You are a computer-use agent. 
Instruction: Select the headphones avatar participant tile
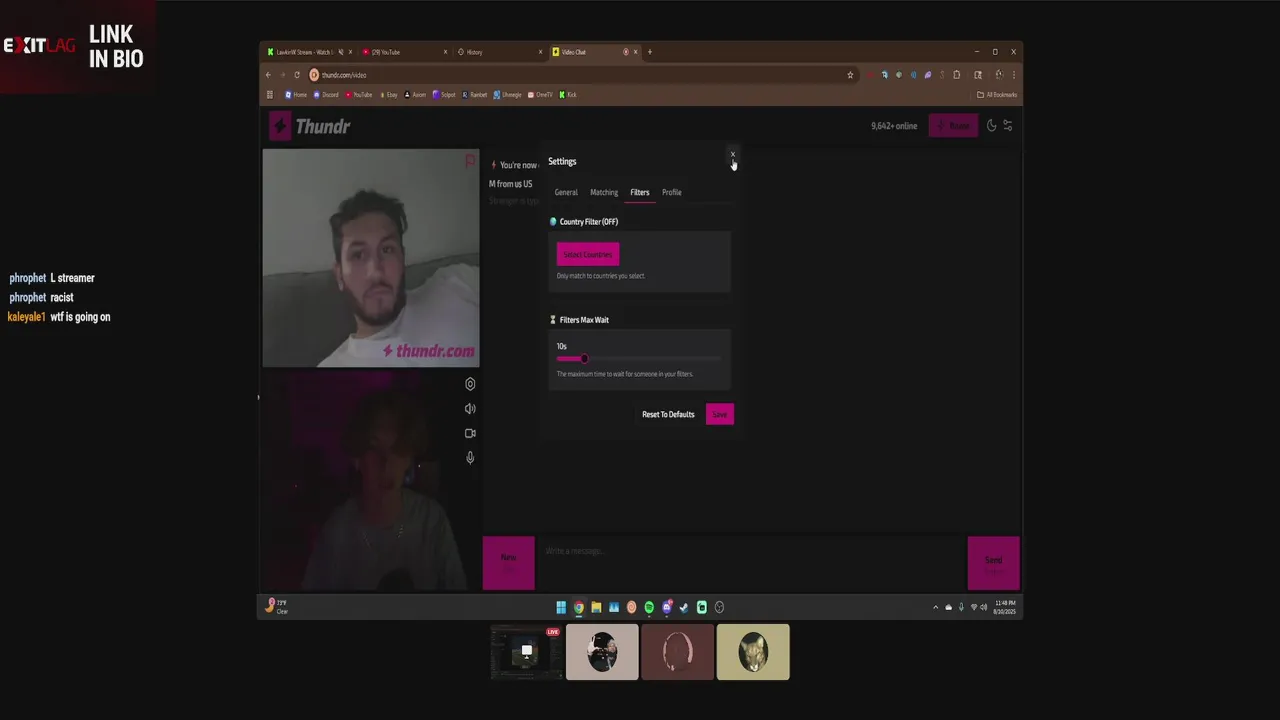(x=678, y=652)
